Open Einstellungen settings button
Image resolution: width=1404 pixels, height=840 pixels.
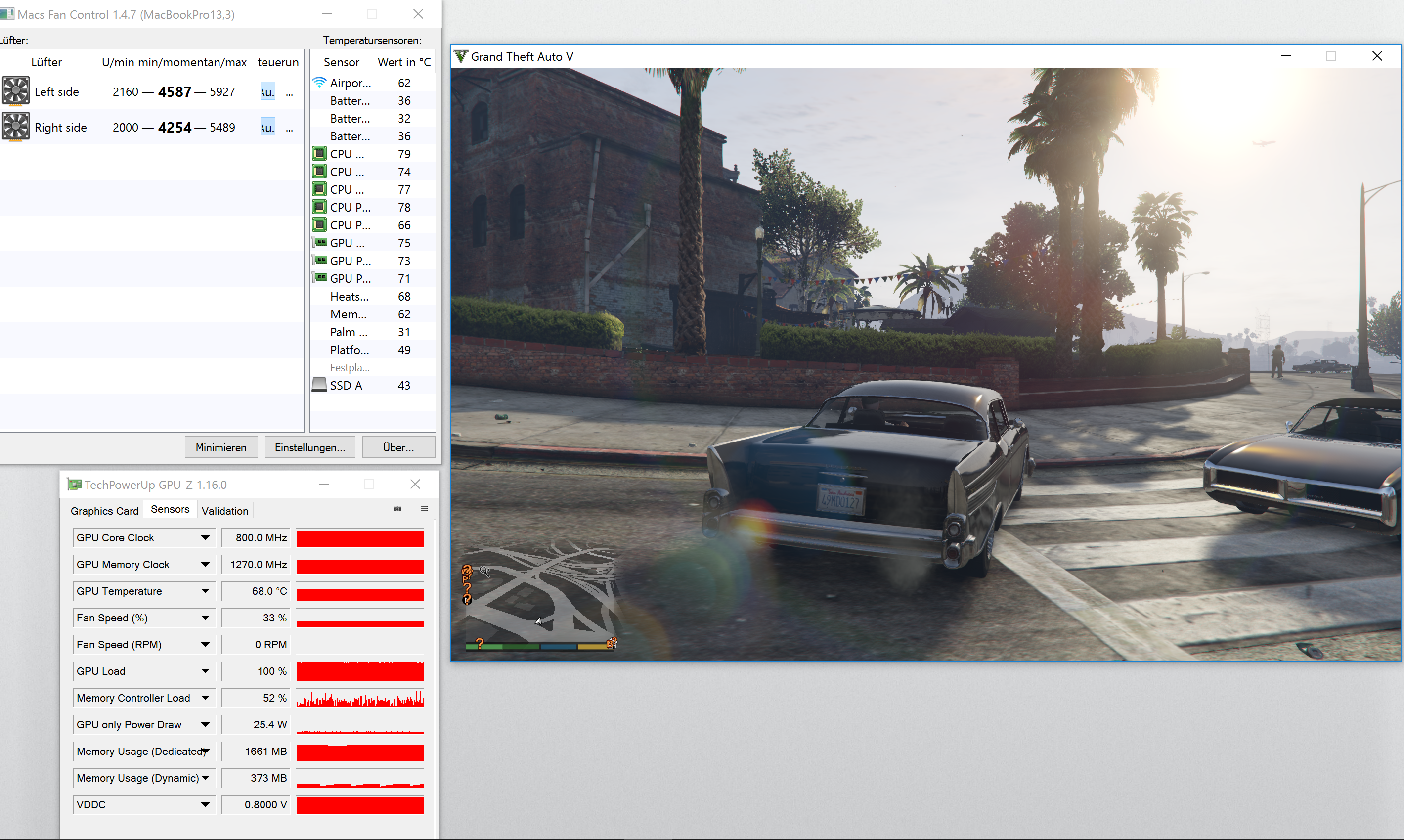(x=309, y=447)
